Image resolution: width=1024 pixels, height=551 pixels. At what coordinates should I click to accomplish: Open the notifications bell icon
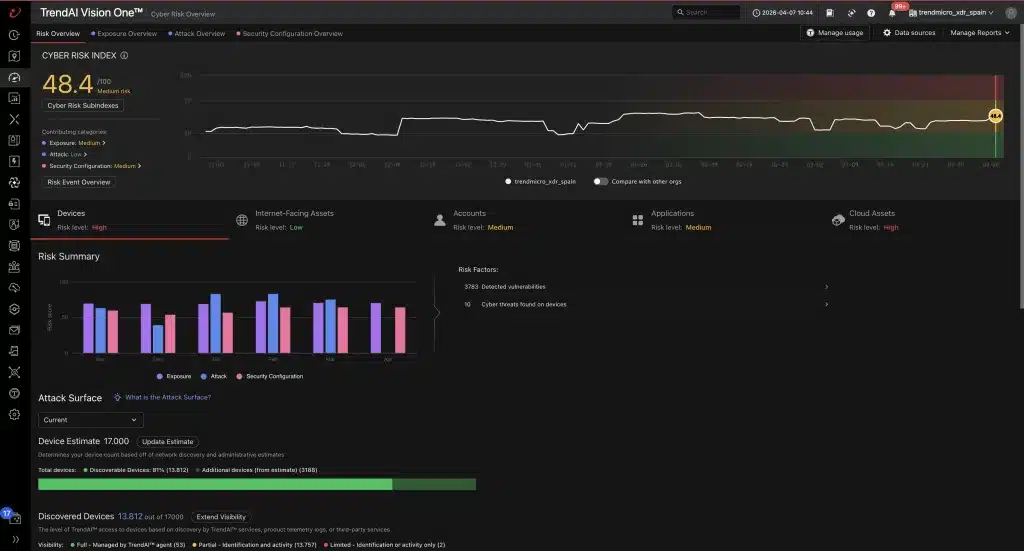(x=891, y=13)
